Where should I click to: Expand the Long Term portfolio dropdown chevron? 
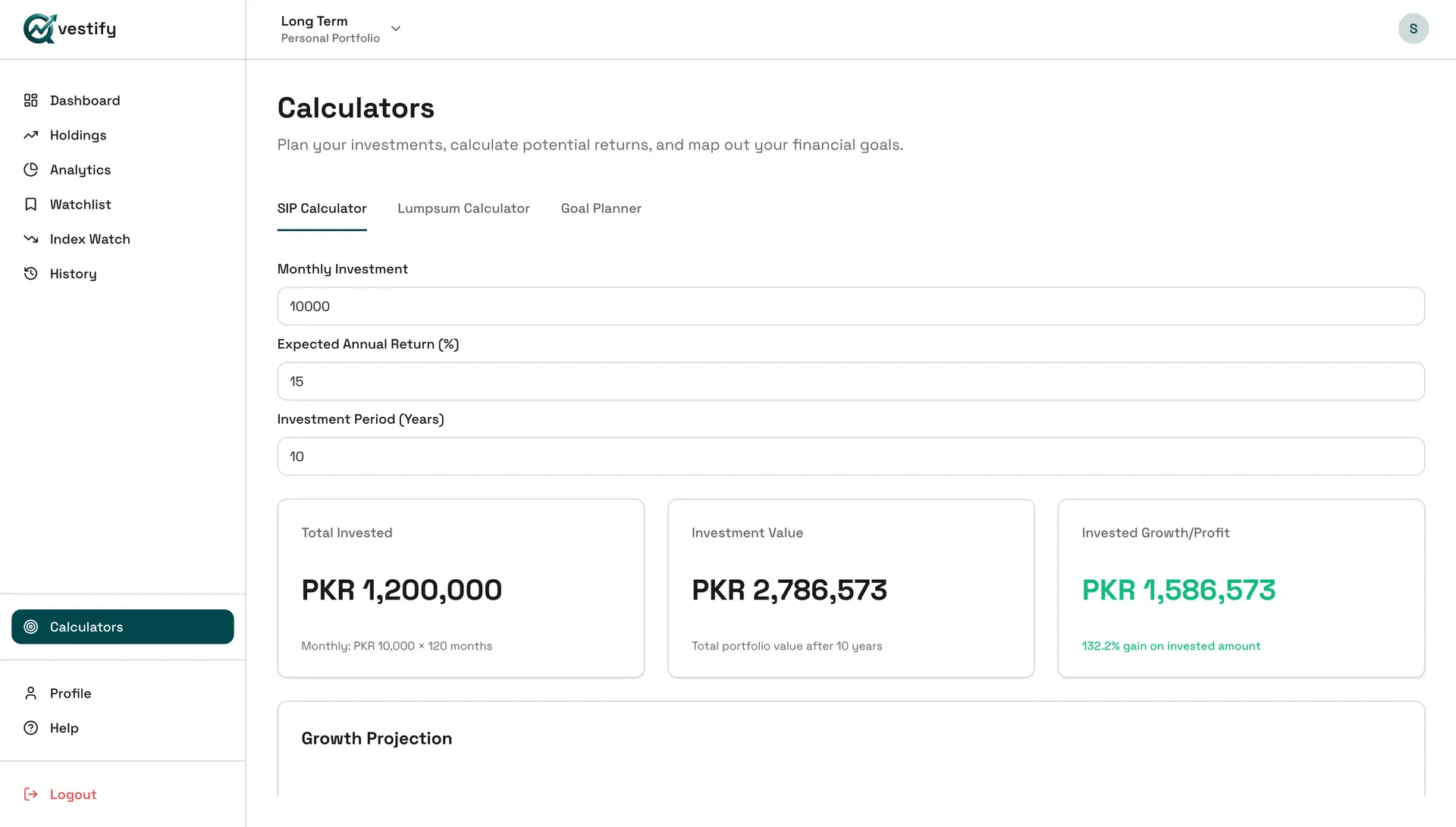pyautogui.click(x=396, y=29)
